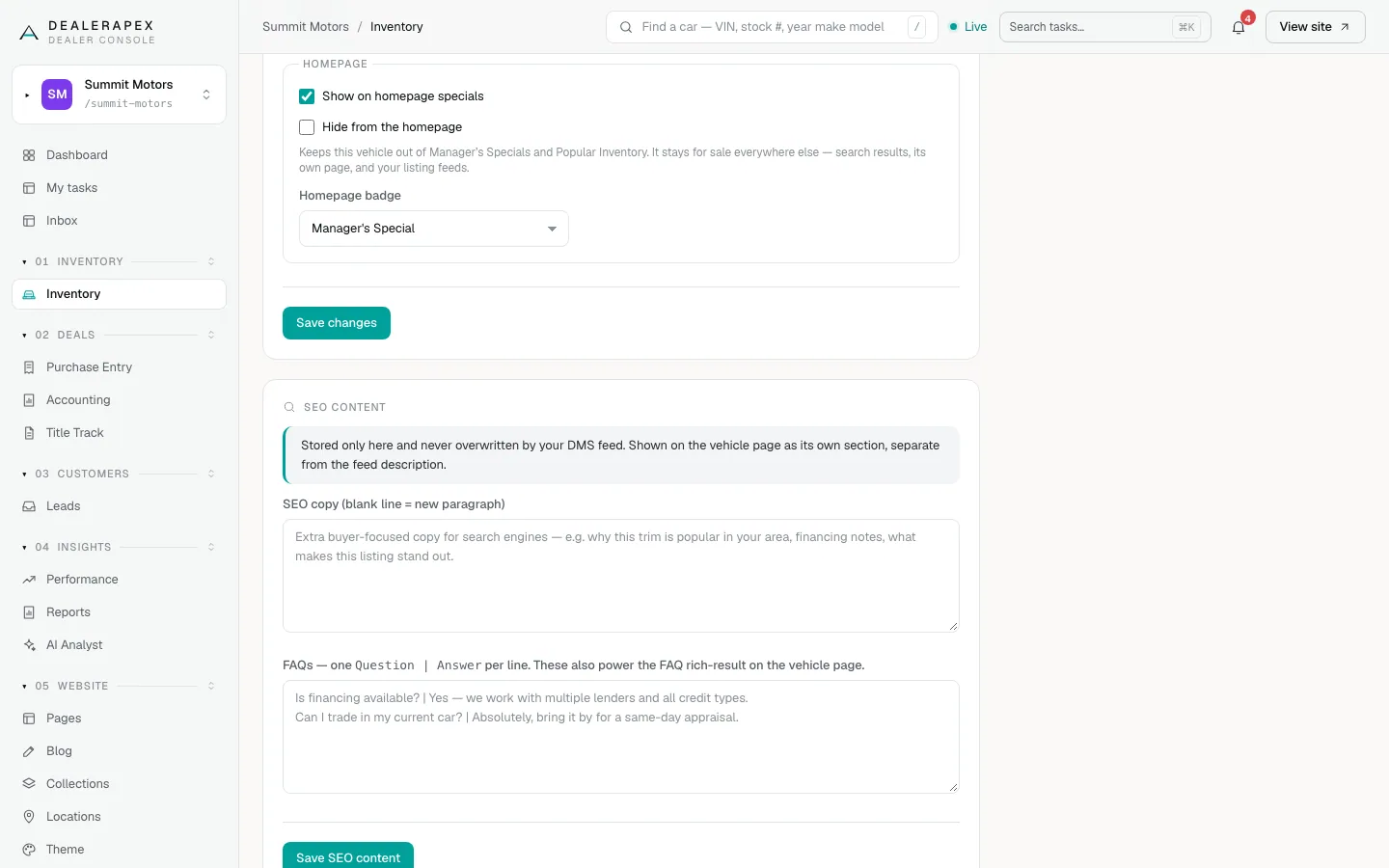Open the Homepage badge dropdown
This screenshot has width=1389, height=868.
434,229
